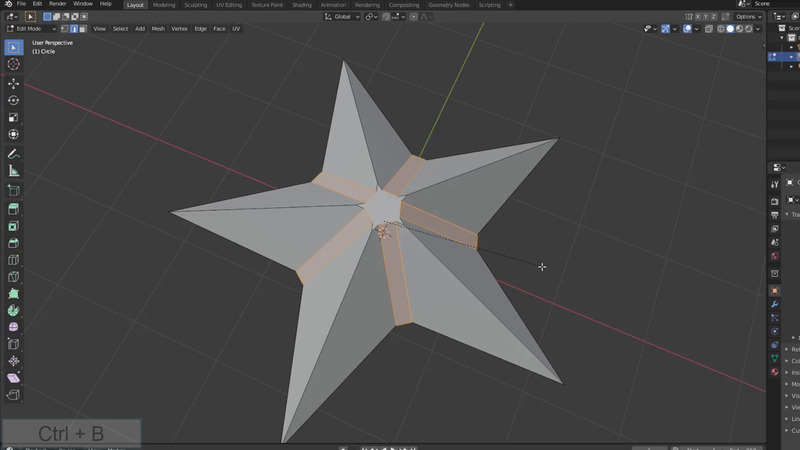Open the Vertex menu
The width and height of the screenshot is (800, 450).
(x=179, y=29)
